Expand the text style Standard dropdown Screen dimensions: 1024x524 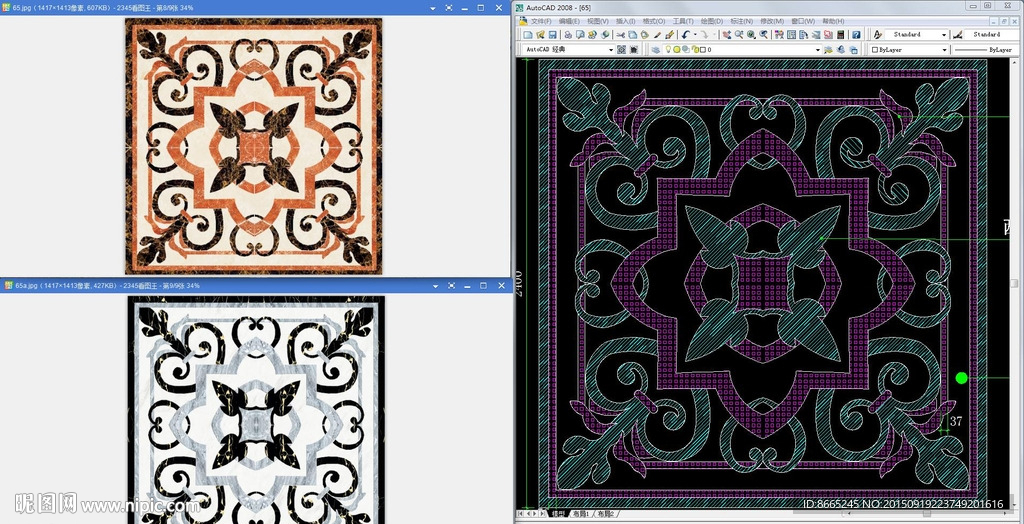(x=944, y=35)
